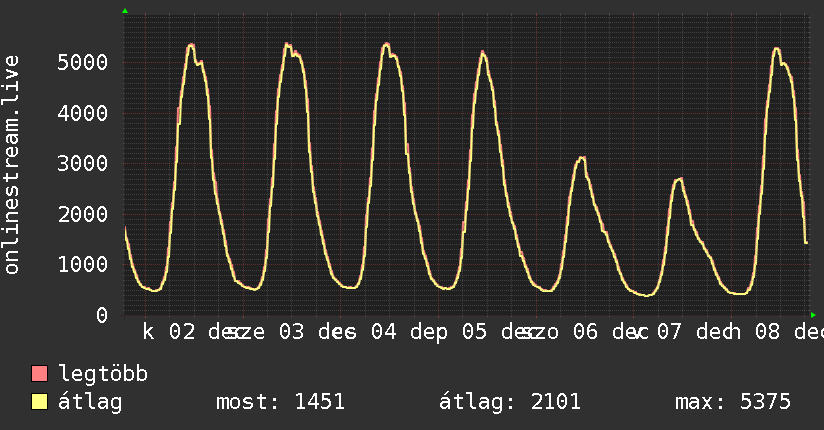Click the 07 date label on x-axis
This screenshot has width=824, height=430.
tap(669, 332)
